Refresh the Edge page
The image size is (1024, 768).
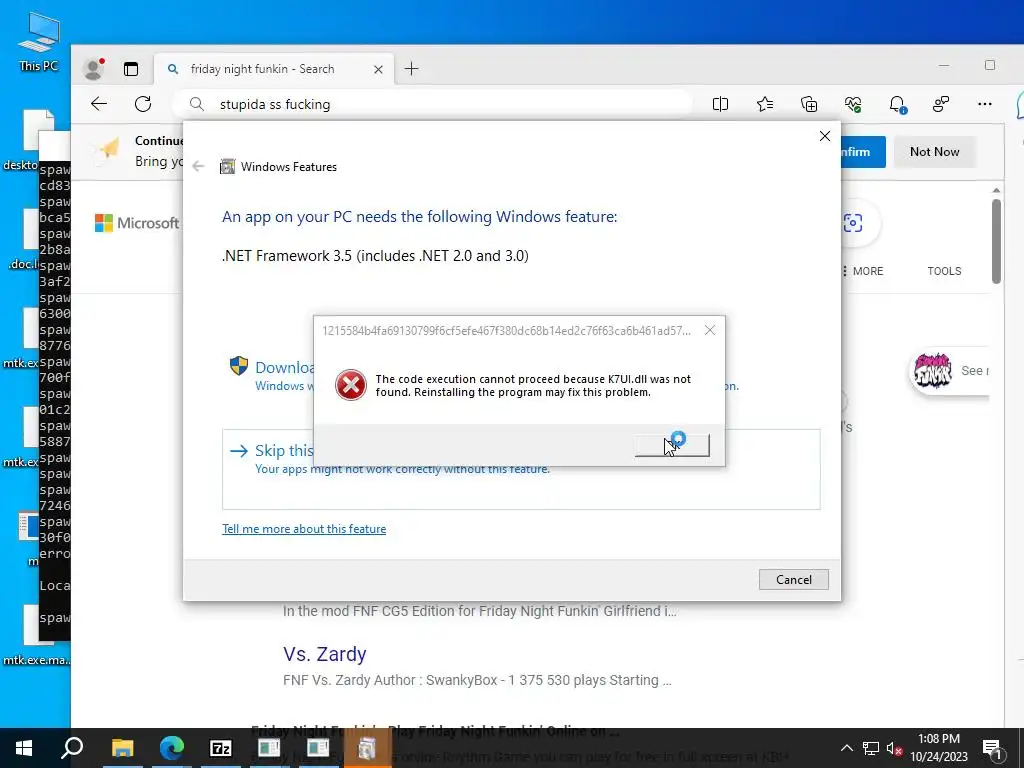pos(143,104)
